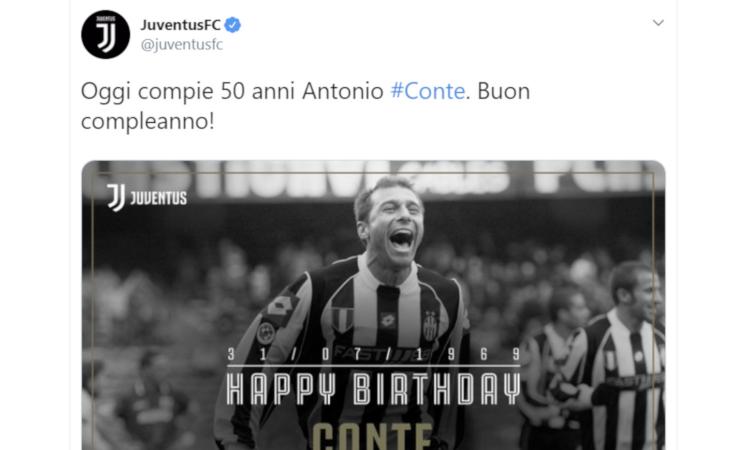Image resolution: width=750 pixels, height=450 pixels.
Task: Click the scudetto shield on the jersey
Action: coord(343,319)
